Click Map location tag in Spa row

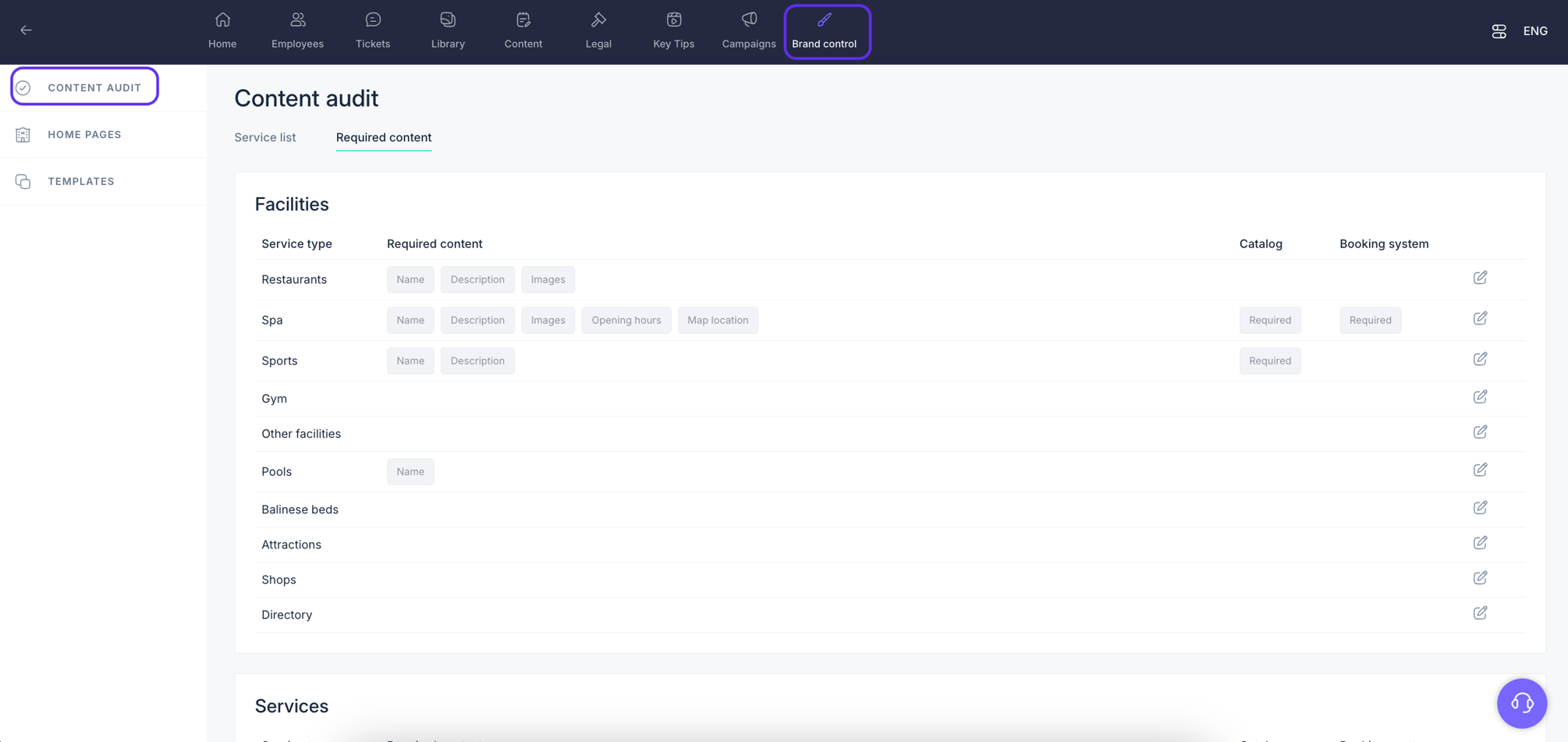[x=718, y=320]
